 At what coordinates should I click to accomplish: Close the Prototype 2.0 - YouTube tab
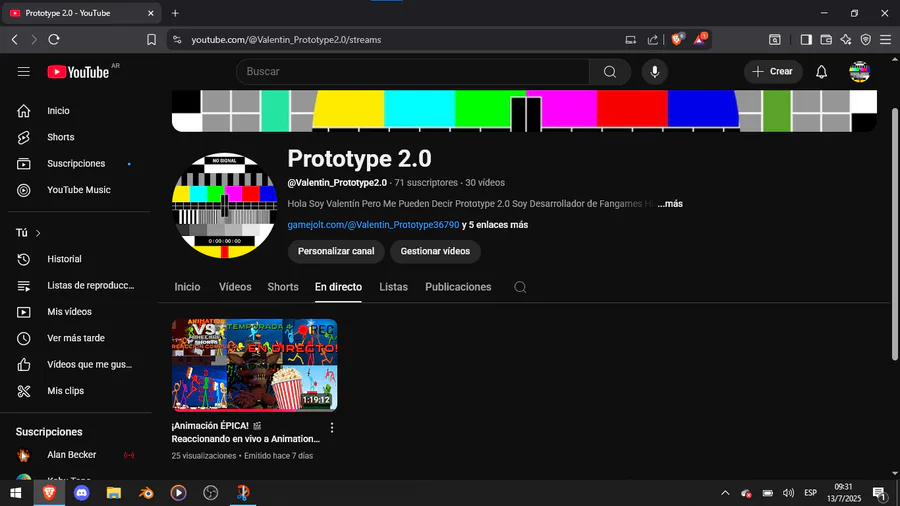coord(151,13)
